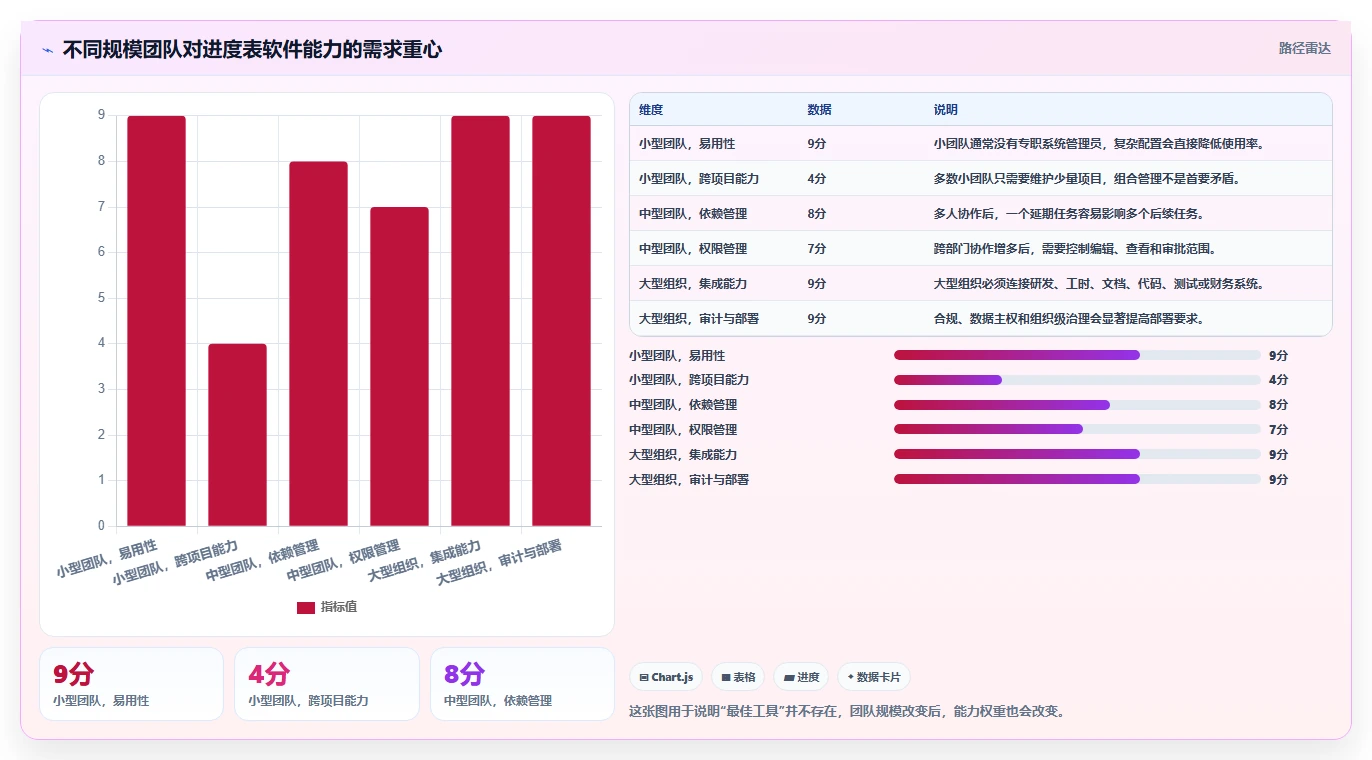Open the 8分 中型团队，依赖管理 data card
The image size is (1372, 760).
[x=522, y=684]
